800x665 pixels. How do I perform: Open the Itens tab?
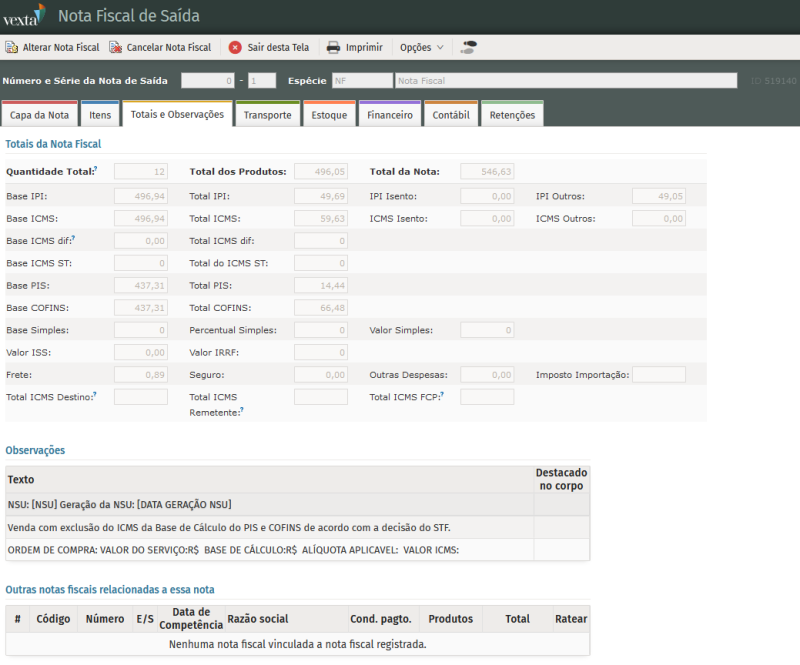click(100, 115)
